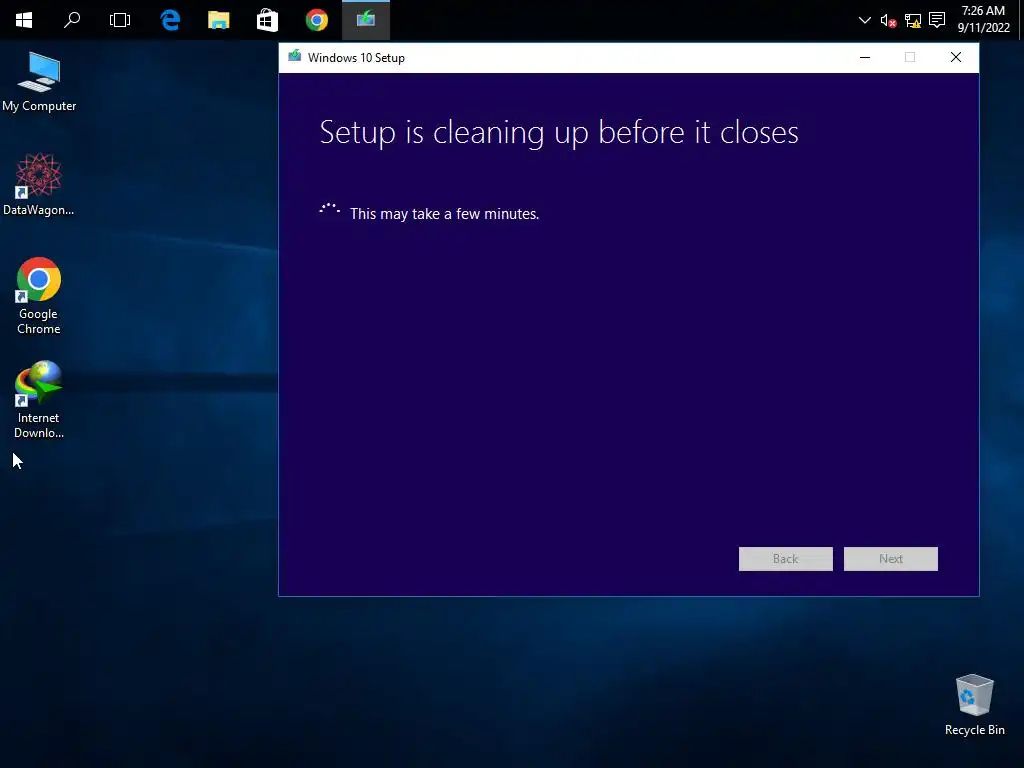Image resolution: width=1024 pixels, height=768 pixels.
Task: Select My Computer desktop icon
Action: [39, 82]
